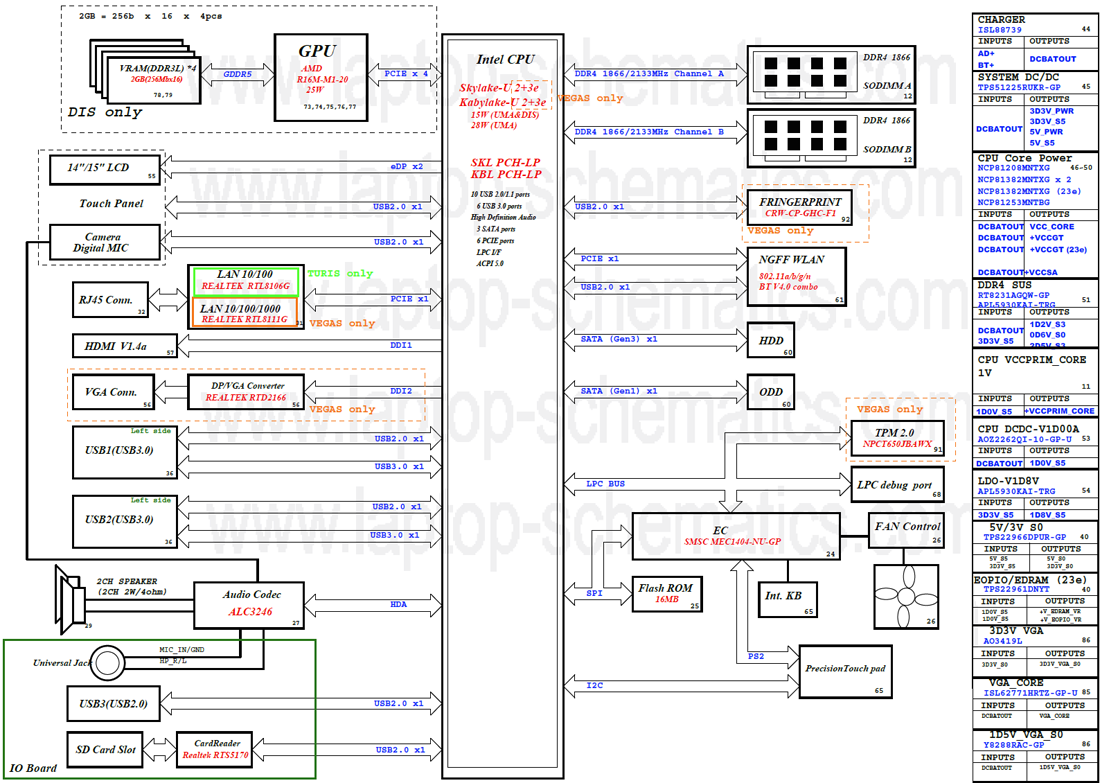Select the HDMI V1.4a block

pyautogui.click(x=124, y=346)
